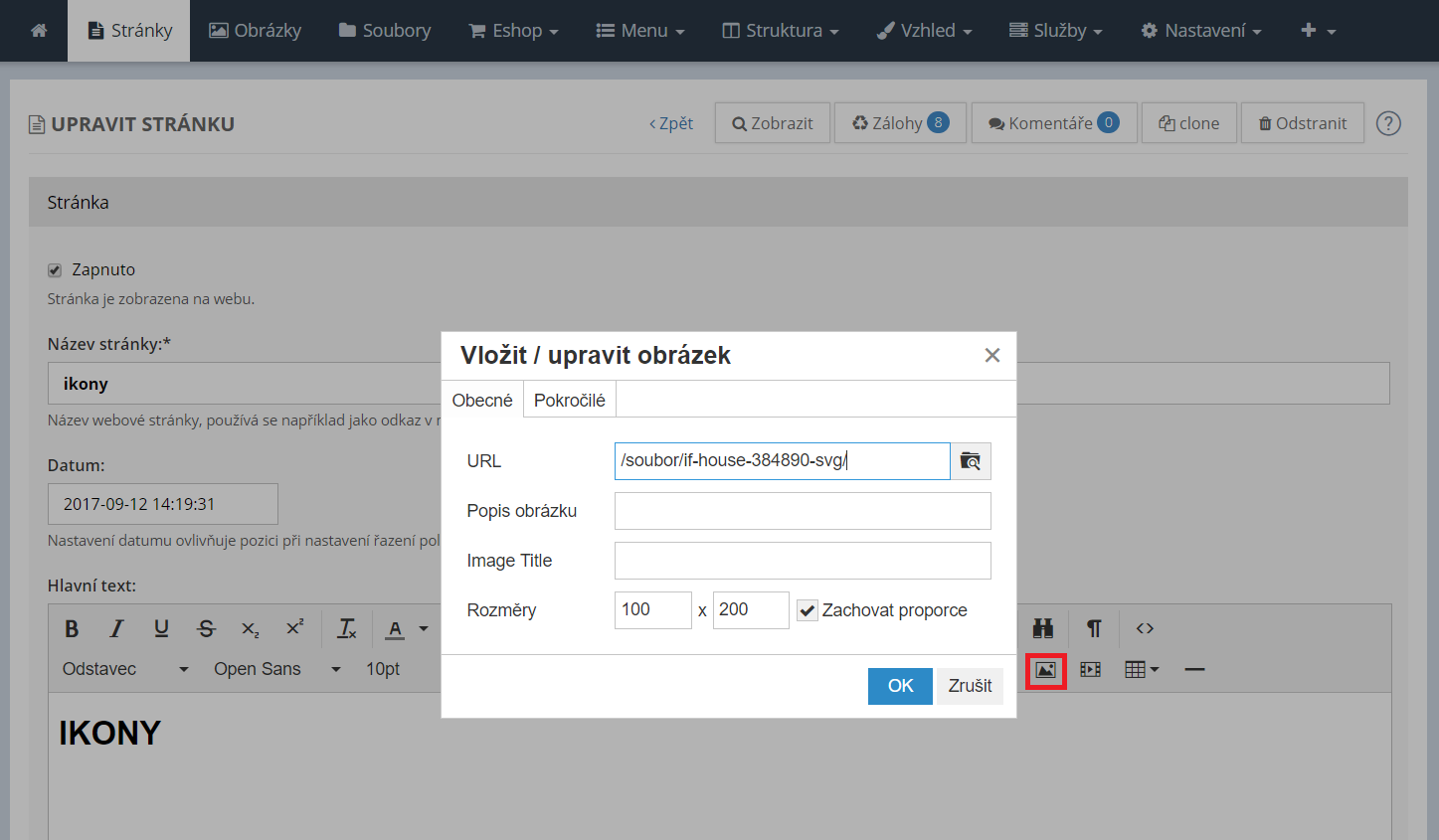Click the insert image toolbar icon

coord(1045,670)
